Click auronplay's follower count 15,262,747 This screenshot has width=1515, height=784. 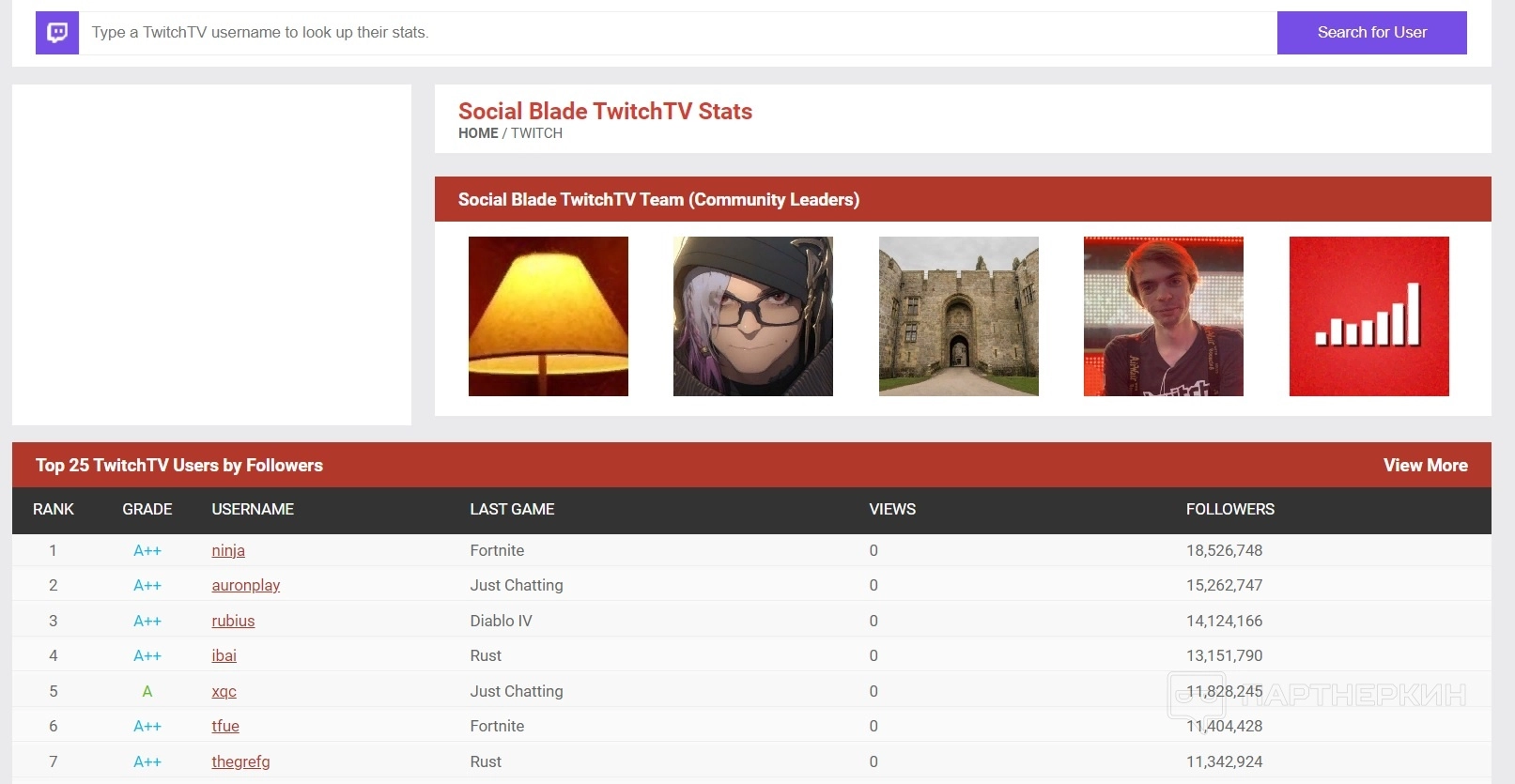pyautogui.click(x=1224, y=585)
